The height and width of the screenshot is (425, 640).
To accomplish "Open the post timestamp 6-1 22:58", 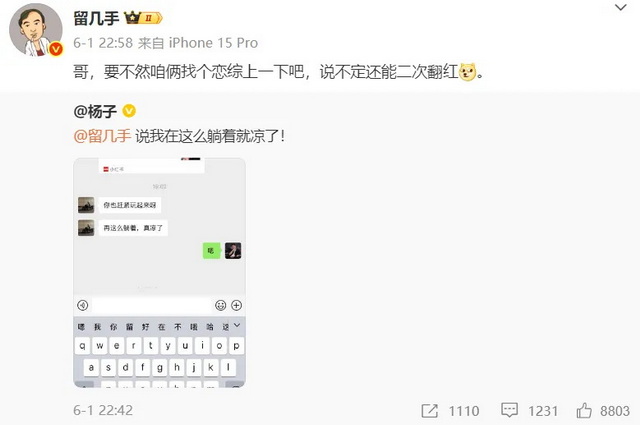I will 103,43.
